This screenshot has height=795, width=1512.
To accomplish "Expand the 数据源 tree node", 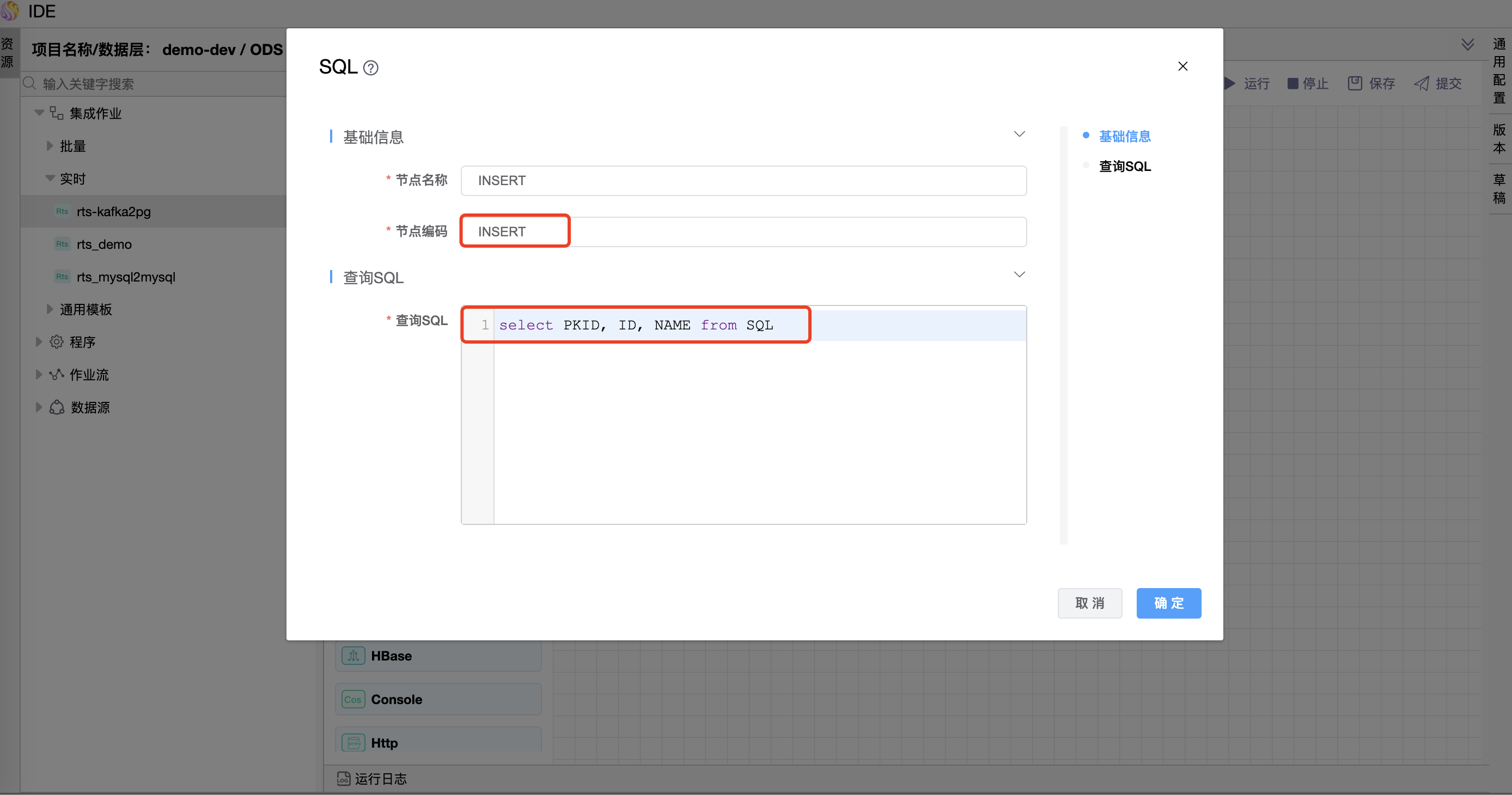I will click(39, 407).
